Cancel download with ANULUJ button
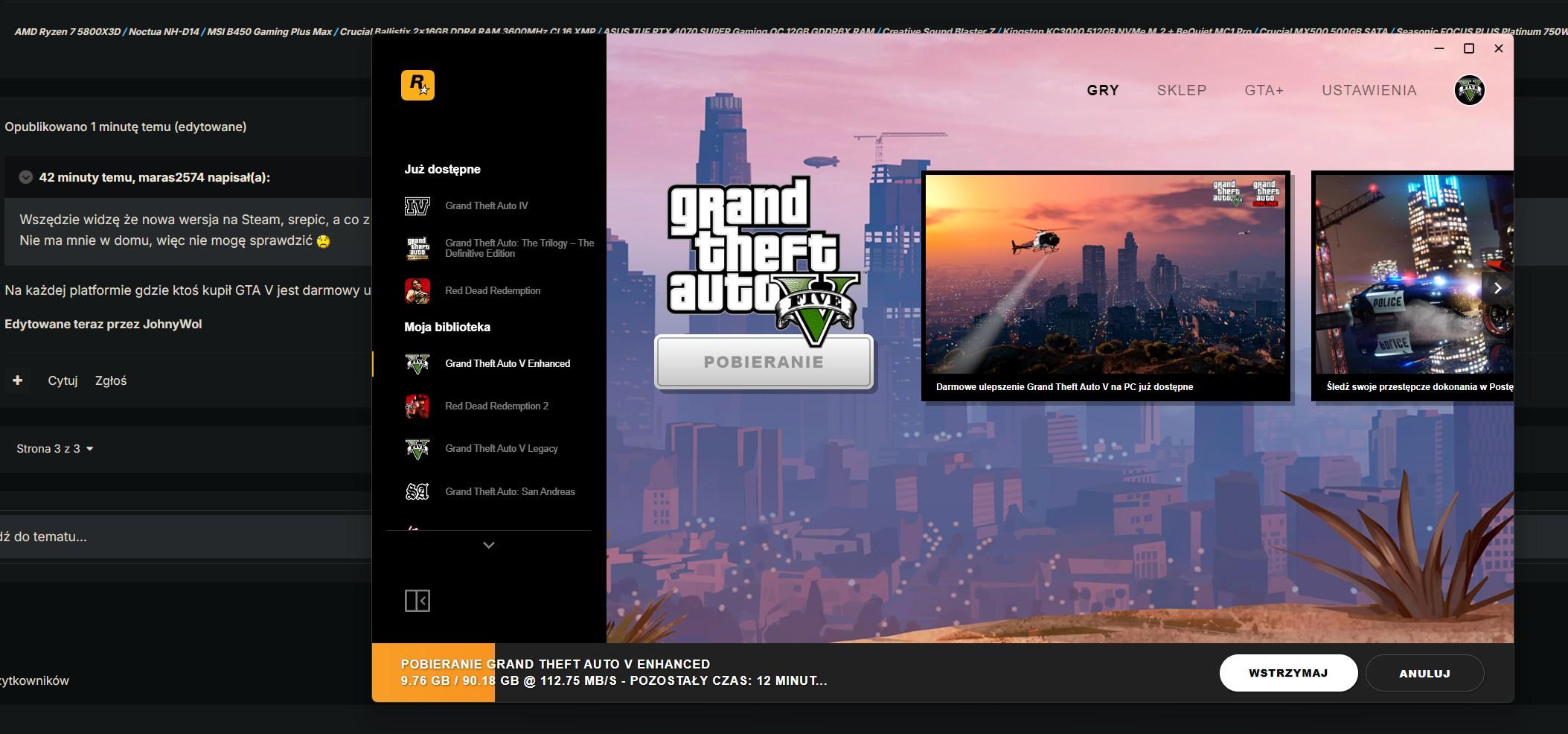The width and height of the screenshot is (1568, 734). [1424, 673]
